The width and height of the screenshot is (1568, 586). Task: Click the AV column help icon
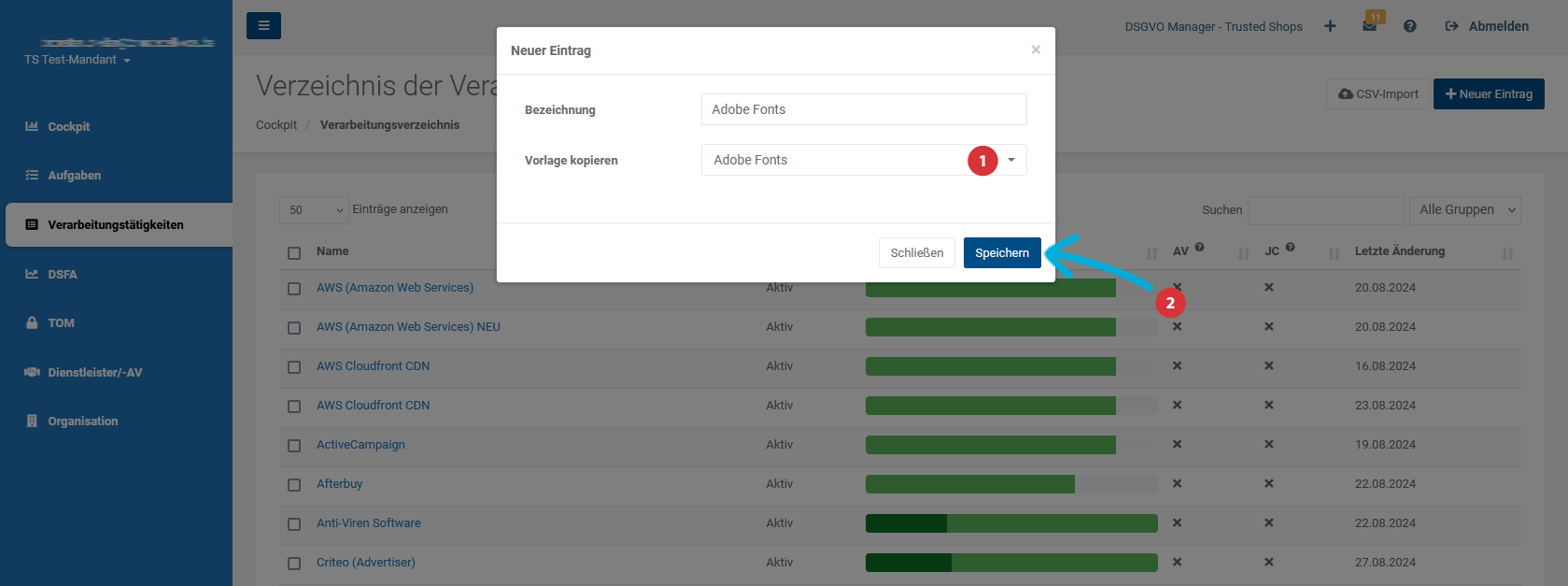1200,248
